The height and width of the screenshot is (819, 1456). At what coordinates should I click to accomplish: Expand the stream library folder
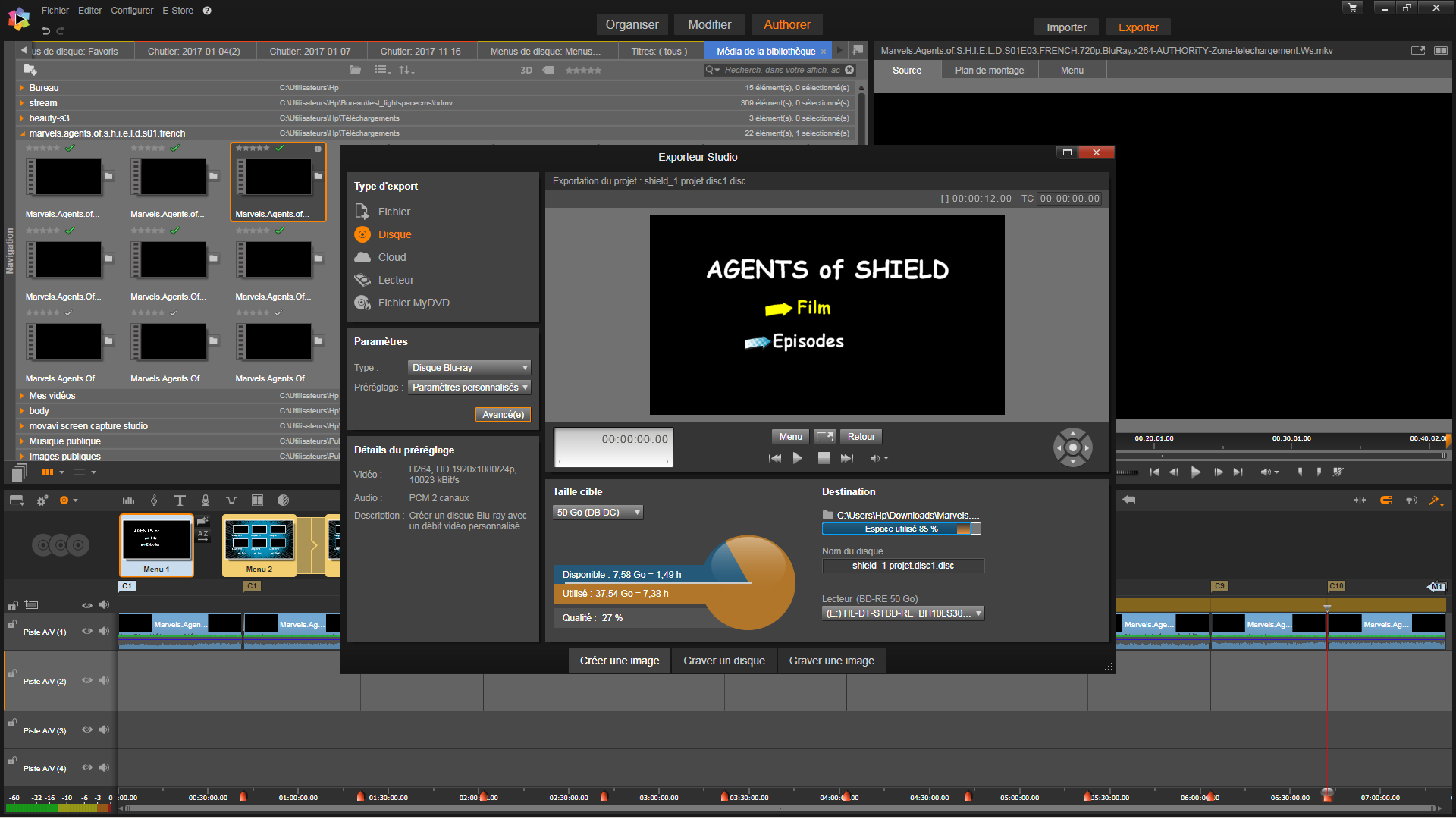point(22,103)
